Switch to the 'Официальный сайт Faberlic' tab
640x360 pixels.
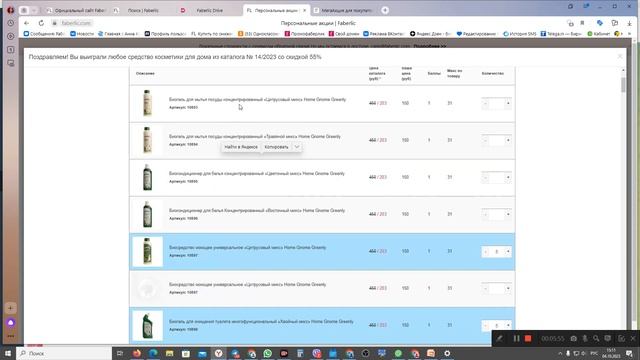(77, 10)
